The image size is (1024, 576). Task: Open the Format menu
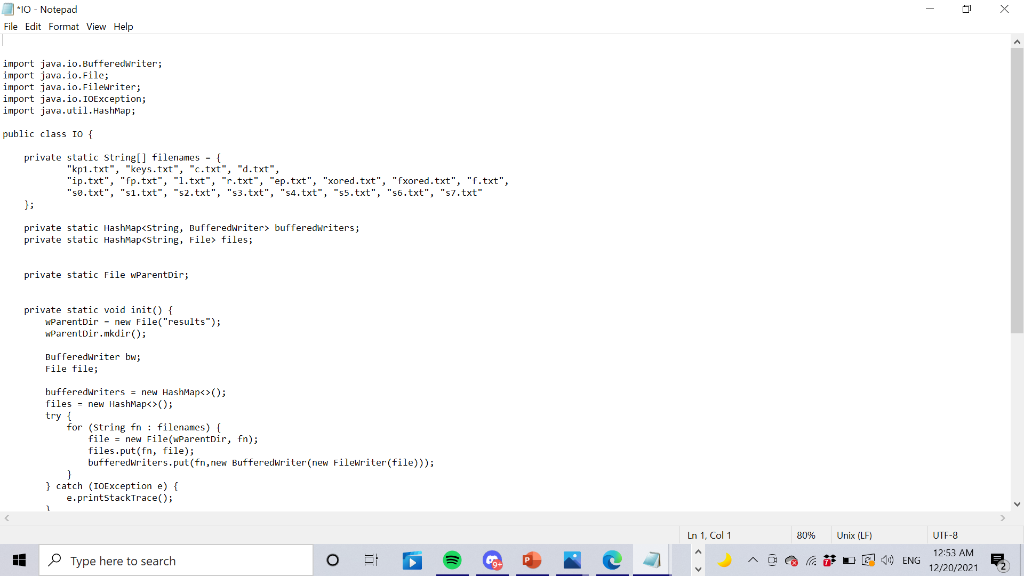[63, 26]
